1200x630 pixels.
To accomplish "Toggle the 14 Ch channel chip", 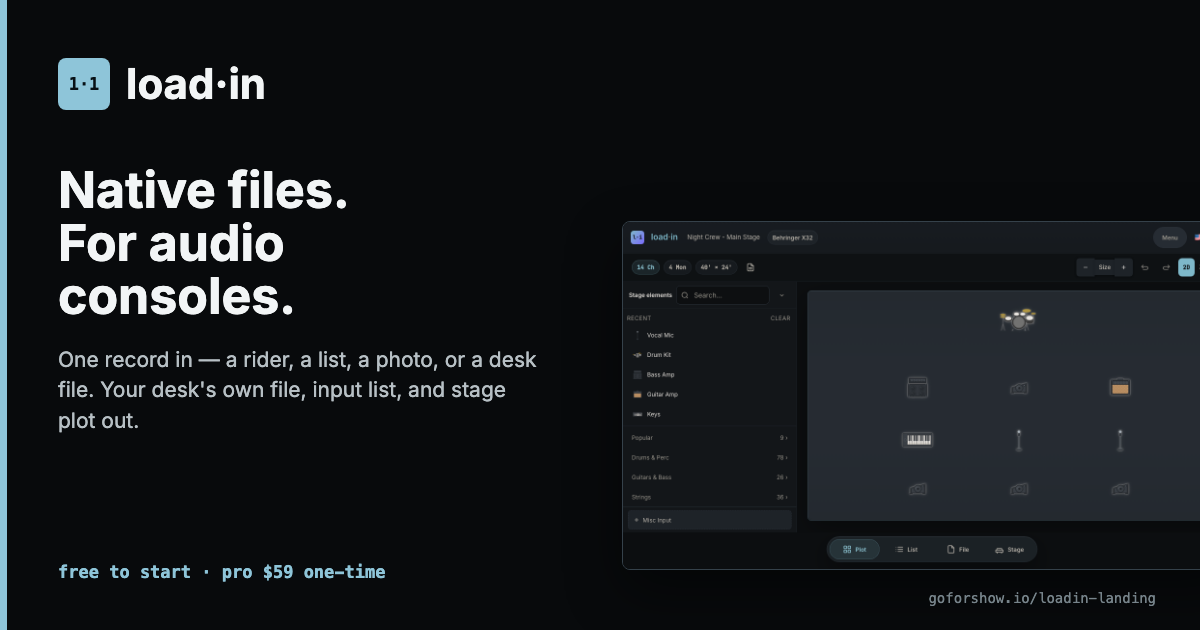I will [646, 267].
